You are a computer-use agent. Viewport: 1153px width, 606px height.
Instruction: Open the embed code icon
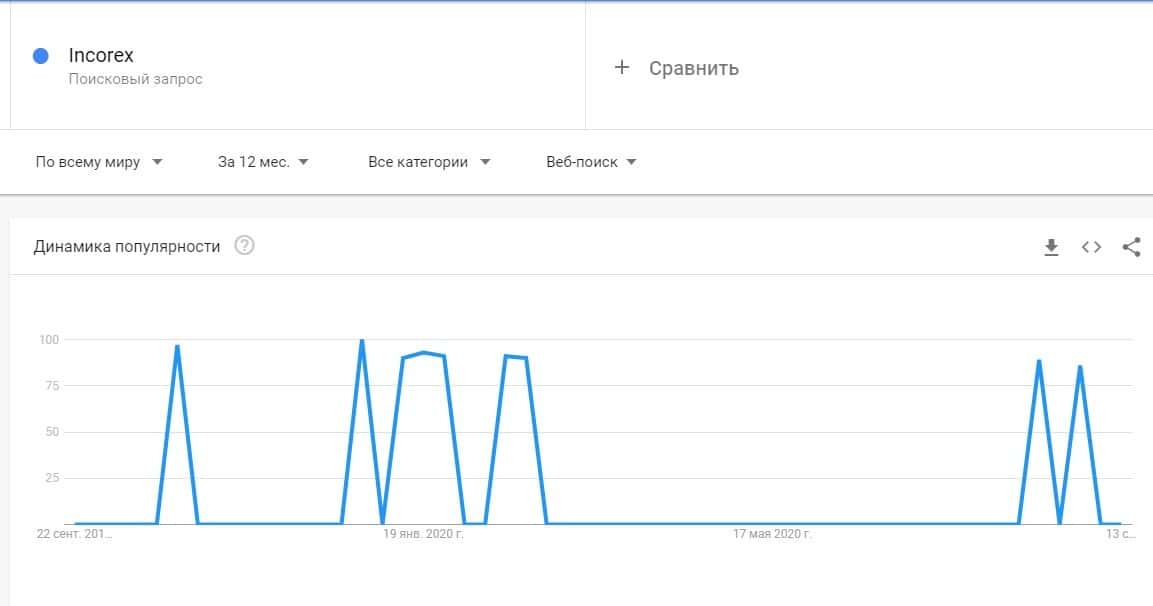pyautogui.click(x=1091, y=247)
